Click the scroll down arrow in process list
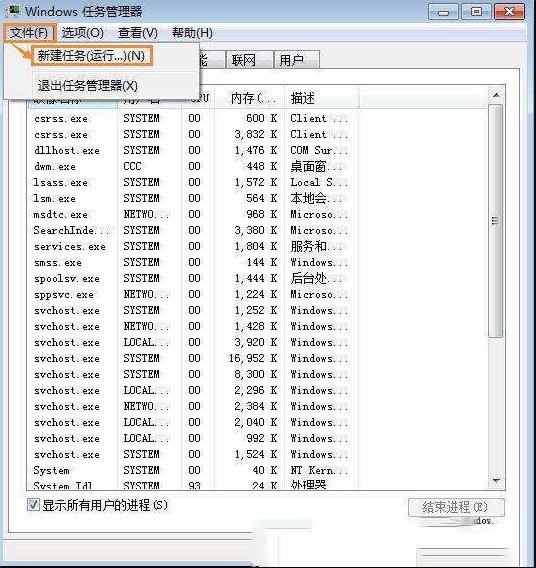The height and width of the screenshot is (568, 536). tap(496, 481)
